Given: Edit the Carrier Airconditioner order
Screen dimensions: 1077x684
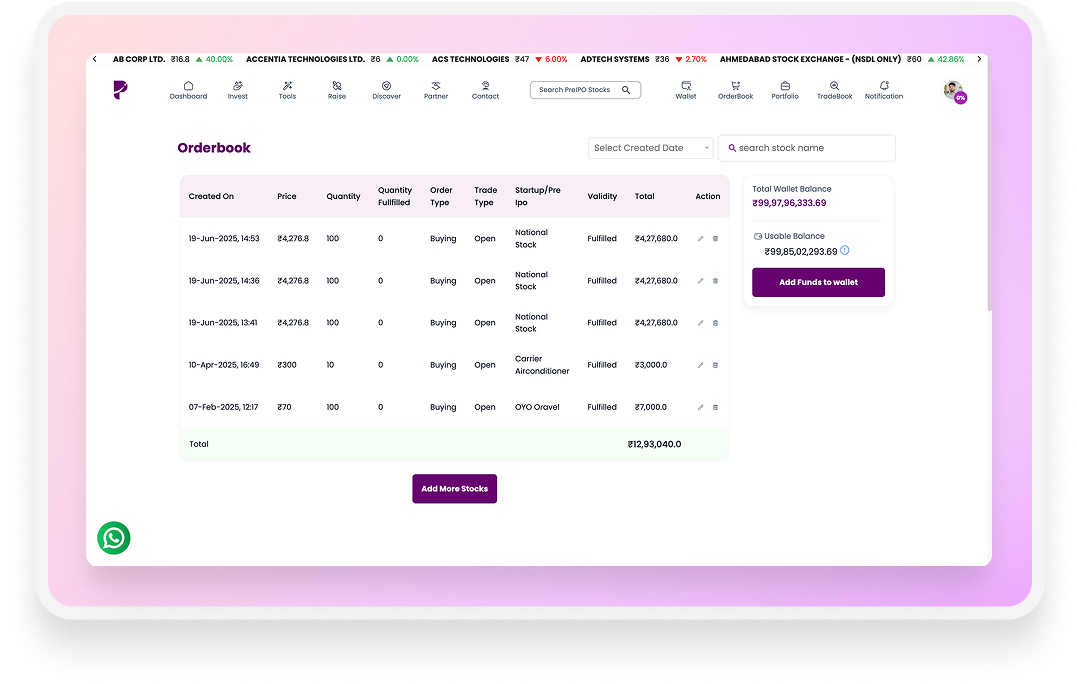Looking at the screenshot, I should [701, 365].
